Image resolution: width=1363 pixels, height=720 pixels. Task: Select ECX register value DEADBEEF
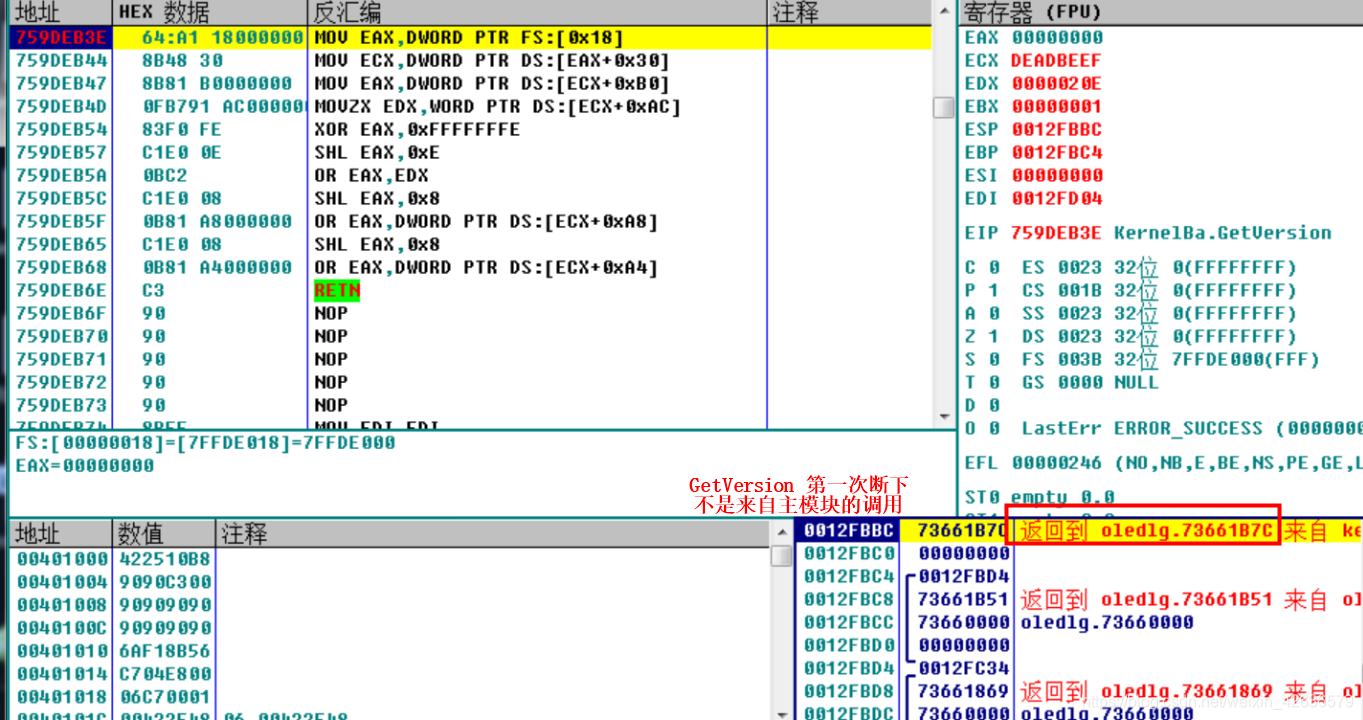click(x=1057, y=61)
